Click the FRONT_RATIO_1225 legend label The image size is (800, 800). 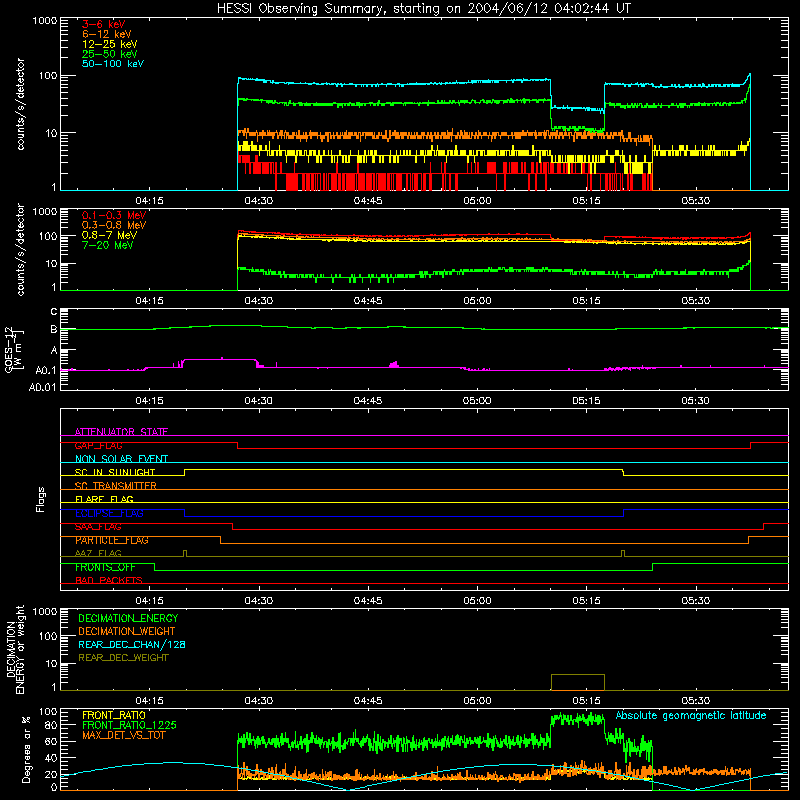[x=130, y=725]
